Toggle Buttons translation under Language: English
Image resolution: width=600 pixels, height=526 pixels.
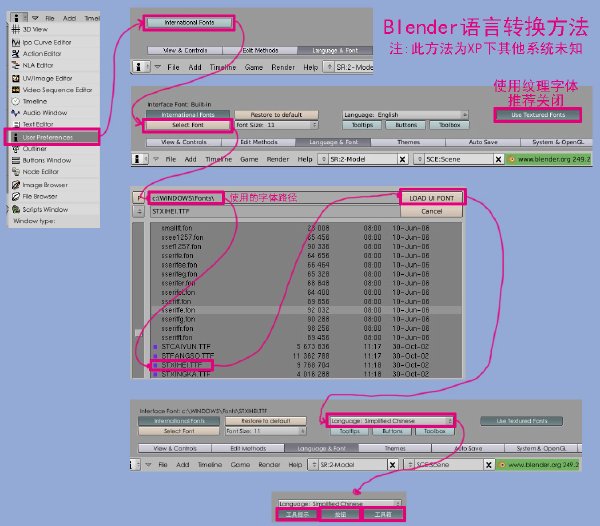[406, 125]
